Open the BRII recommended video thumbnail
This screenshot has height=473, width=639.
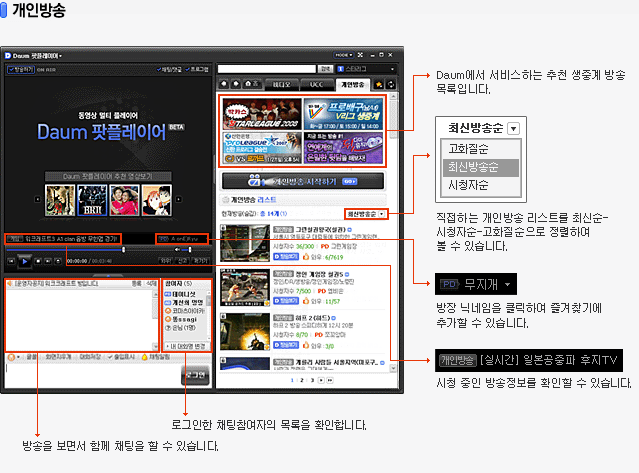92,200
